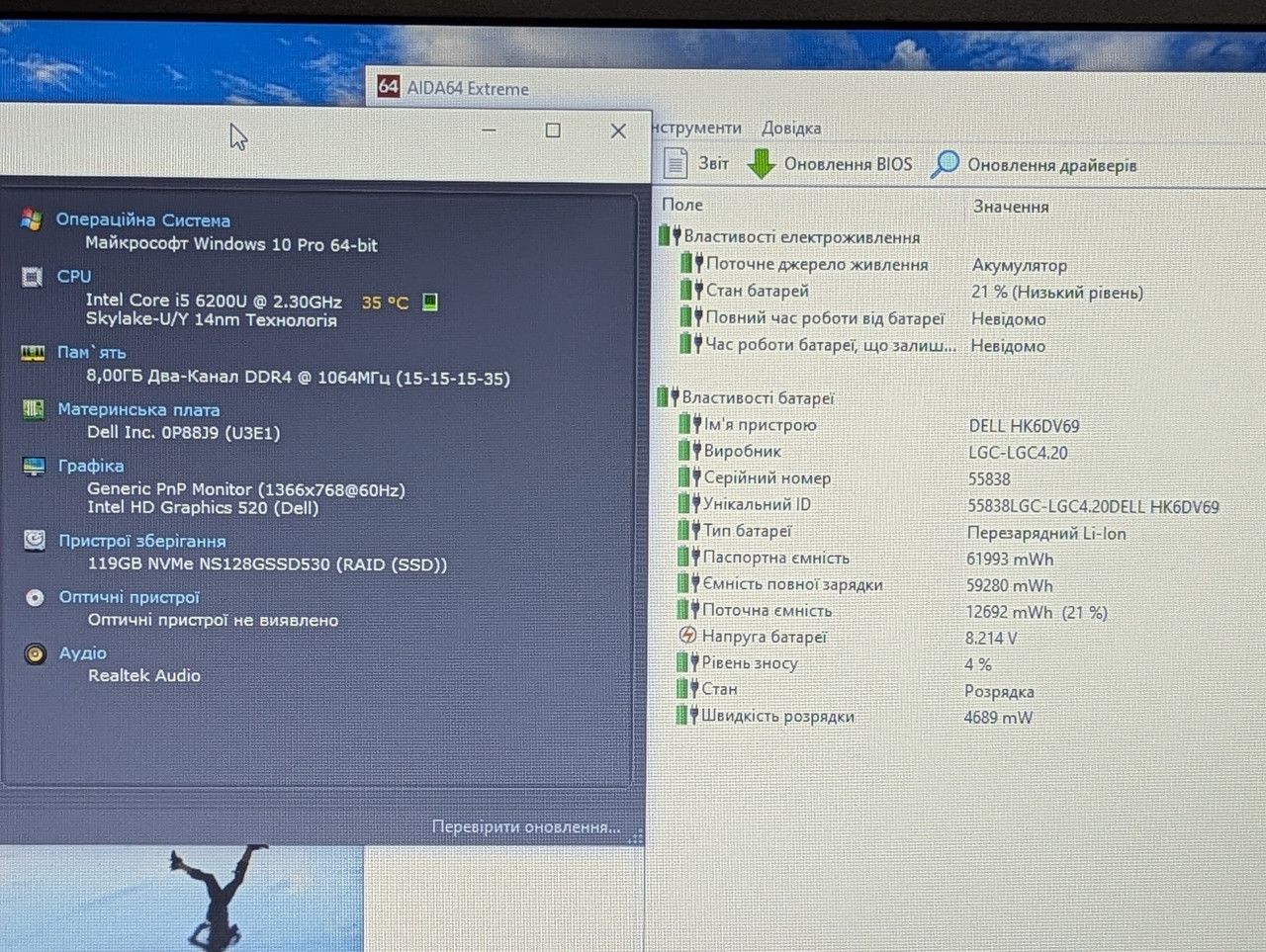1266x952 pixels.
Task: Open the Аудіо section link in Speccy
Action: click(83, 653)
